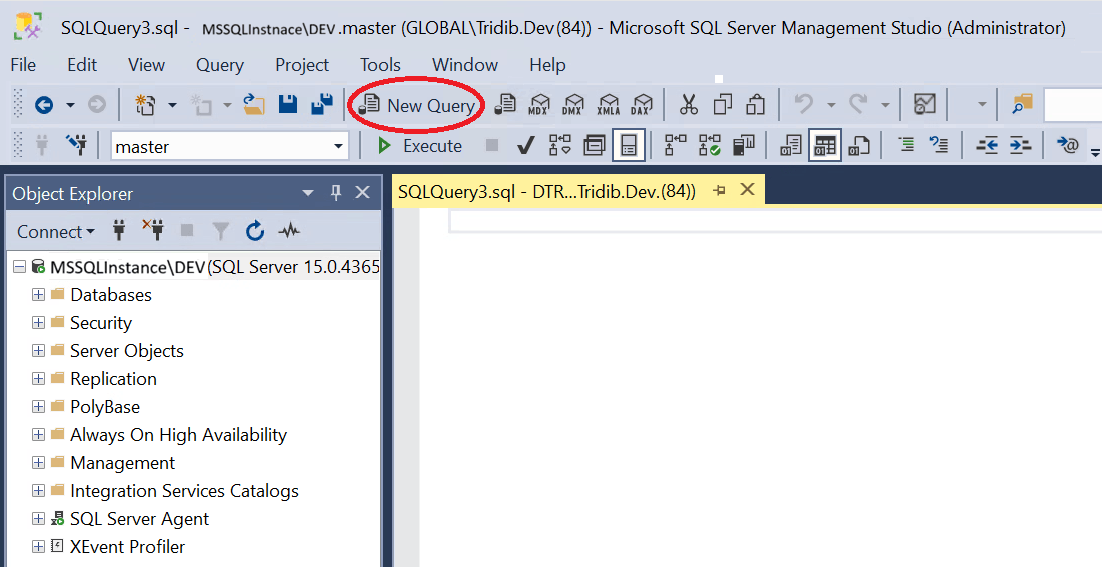Collapse the MSSQLInstance\DEV server node
The image size is (1102, 567).
click(20, 267)
